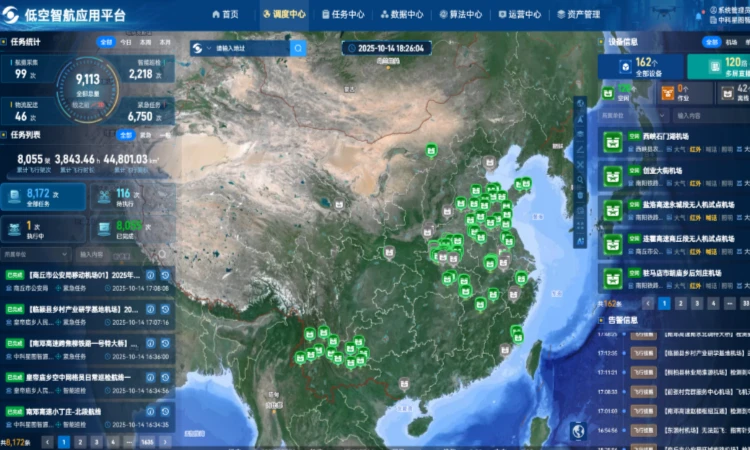Click the search magnifier in task list filter

click(162, 254)
